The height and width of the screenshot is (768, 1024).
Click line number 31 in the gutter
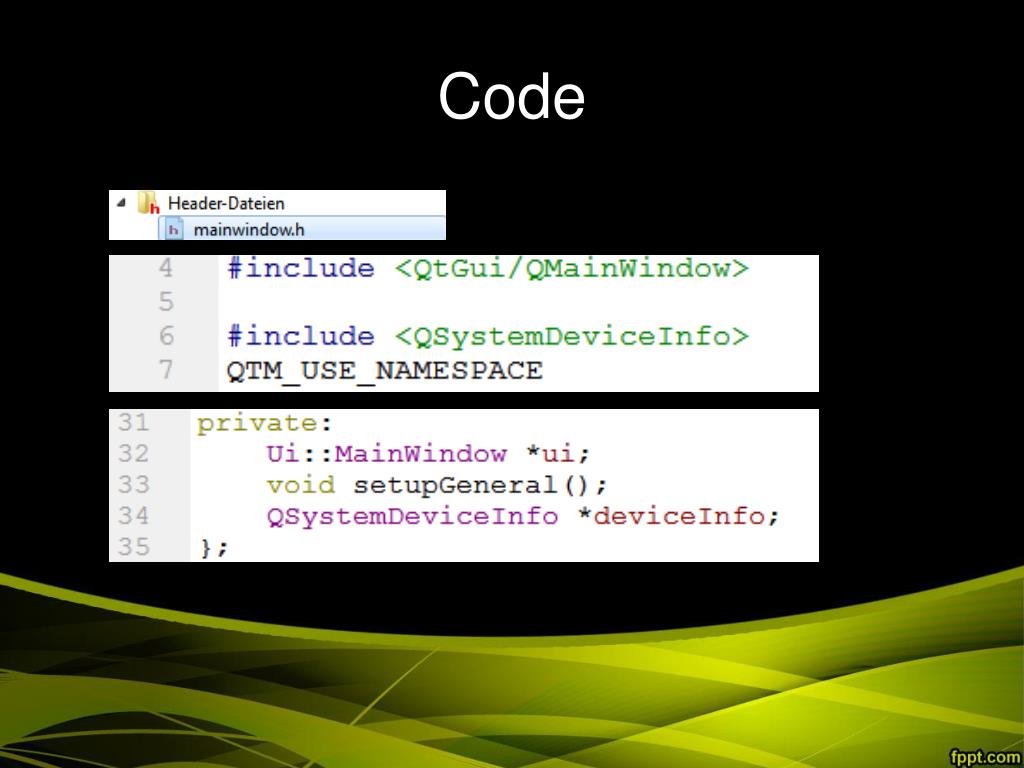click(133, 423)
